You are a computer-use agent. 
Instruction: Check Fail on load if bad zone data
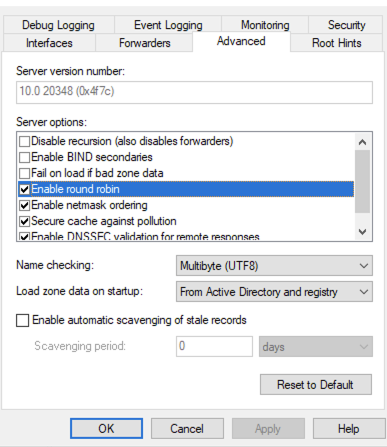[x=24, y=173]
